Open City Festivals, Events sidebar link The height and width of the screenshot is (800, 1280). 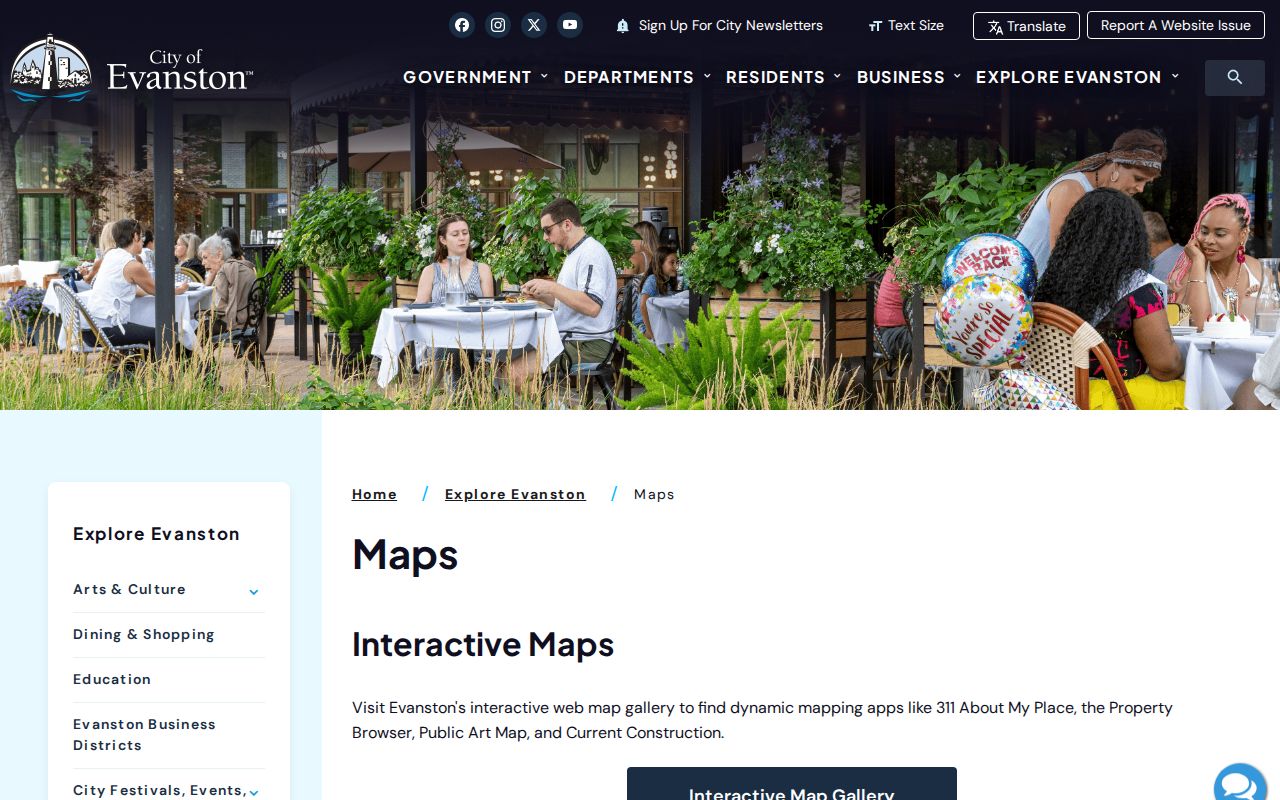159,790
